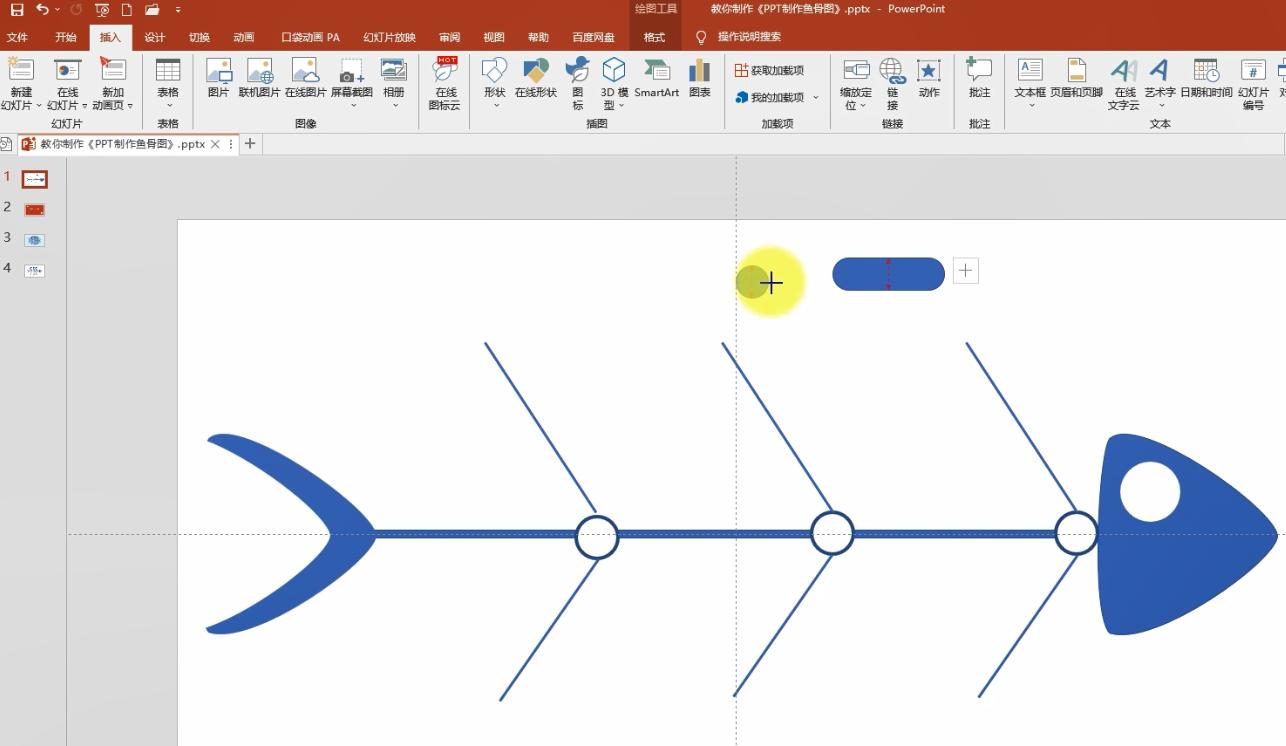Select slide 4 thumbnail

point(35,270)
